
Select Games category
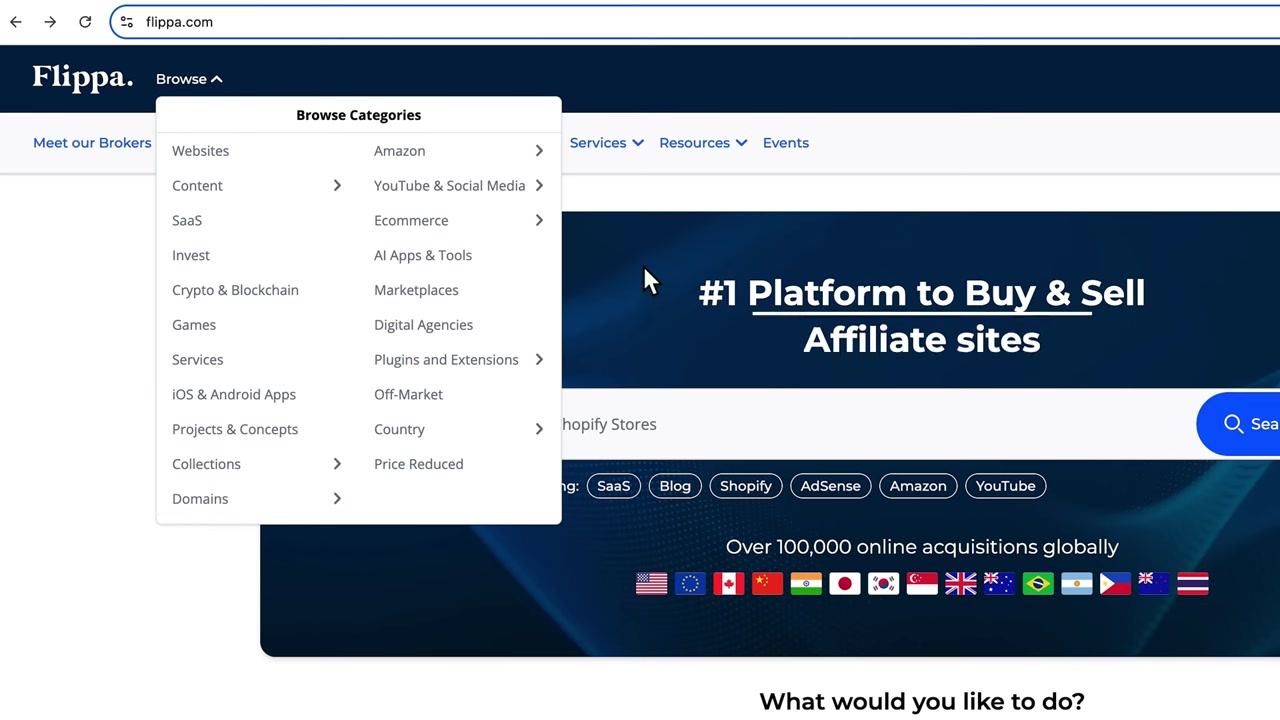click(x=194, y=325)
